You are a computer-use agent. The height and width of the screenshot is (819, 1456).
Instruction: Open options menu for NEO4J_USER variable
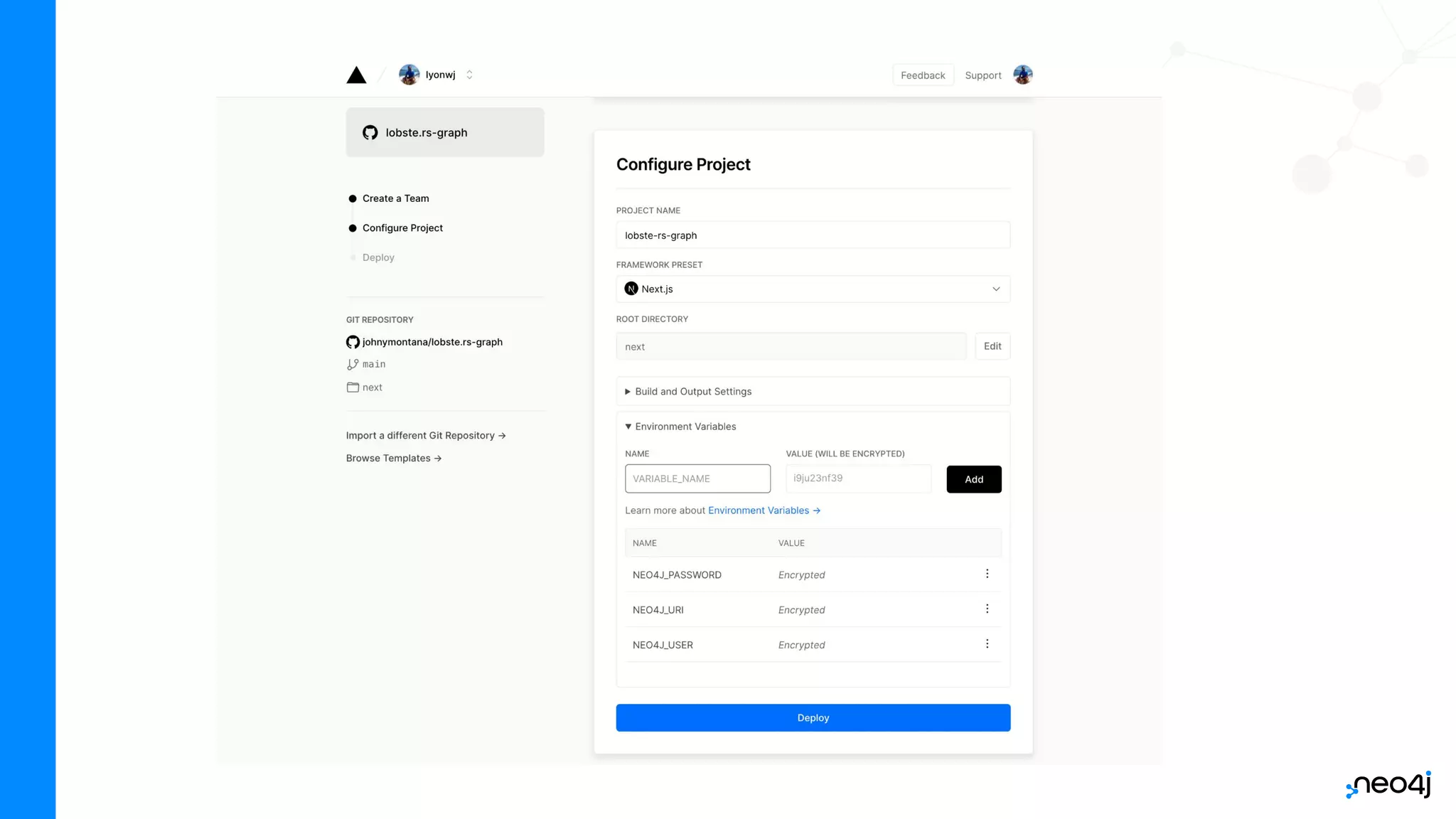point(987,643)
